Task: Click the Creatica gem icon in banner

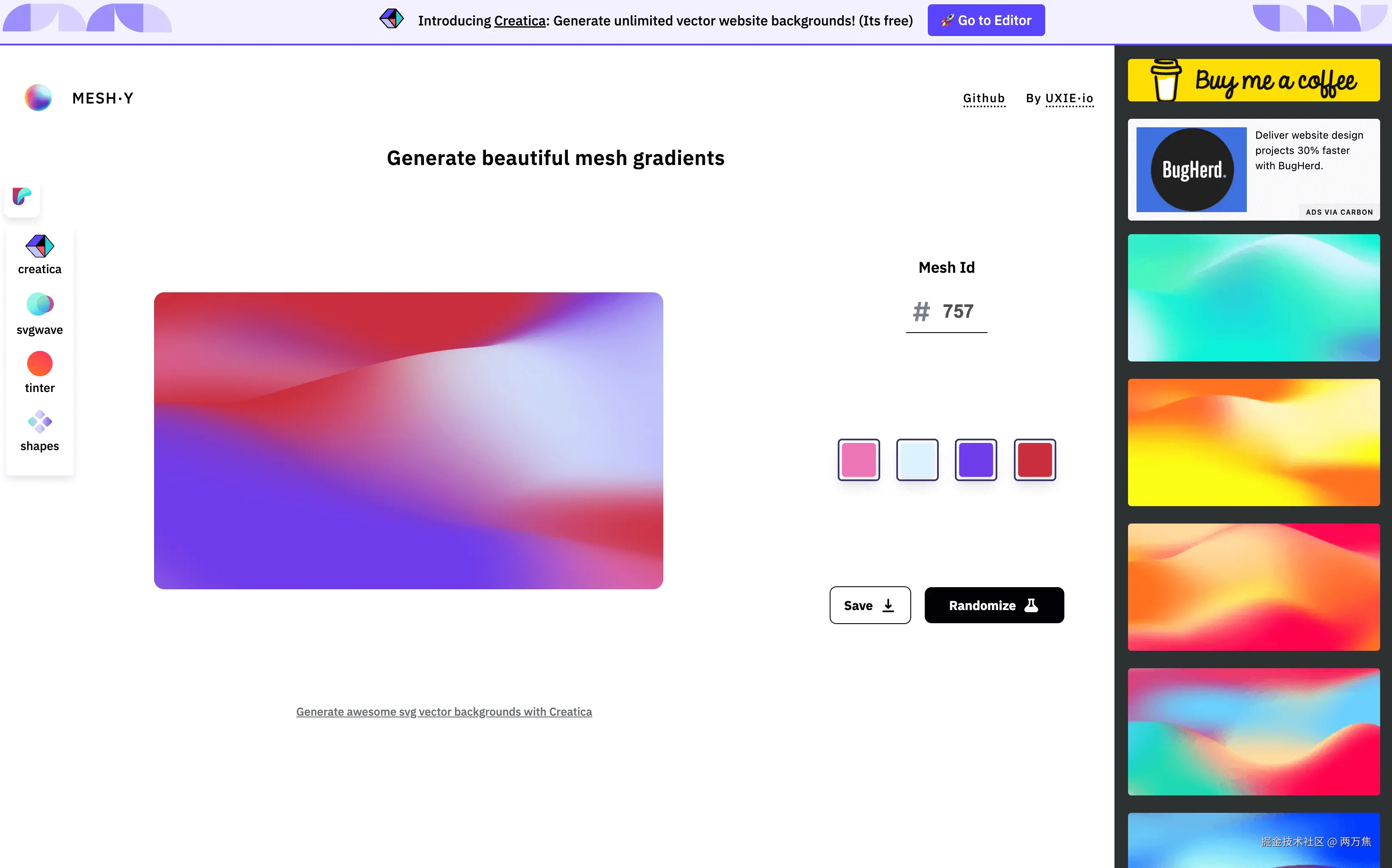Action: point(392,19)
